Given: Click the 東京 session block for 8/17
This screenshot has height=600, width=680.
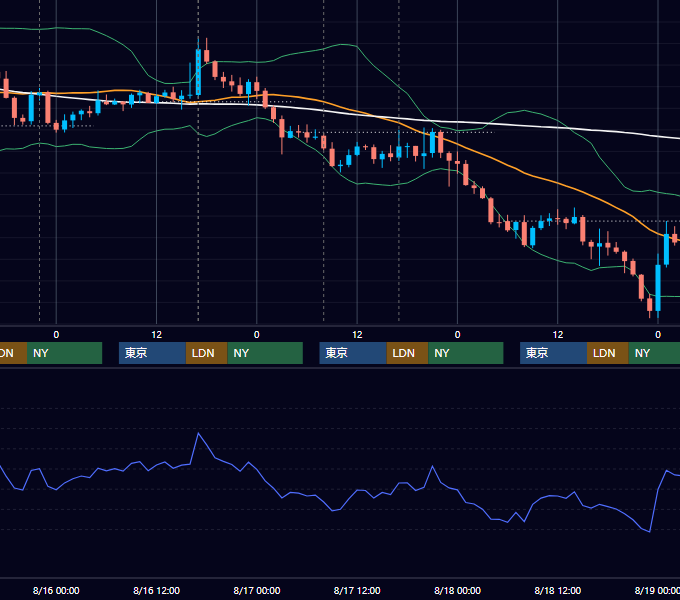Looking at the screenshot, I should coord(353,353).
